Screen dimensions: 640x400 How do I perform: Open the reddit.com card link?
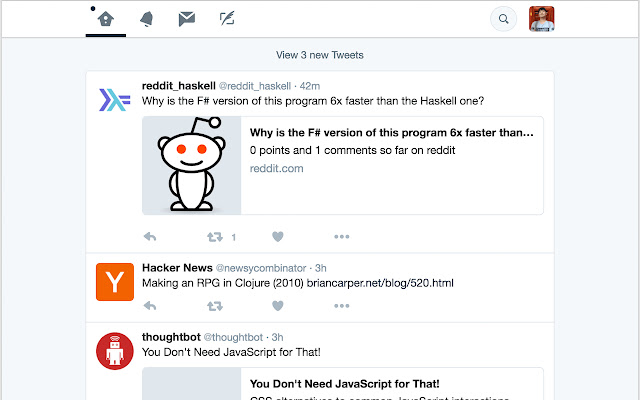(277, 168)
